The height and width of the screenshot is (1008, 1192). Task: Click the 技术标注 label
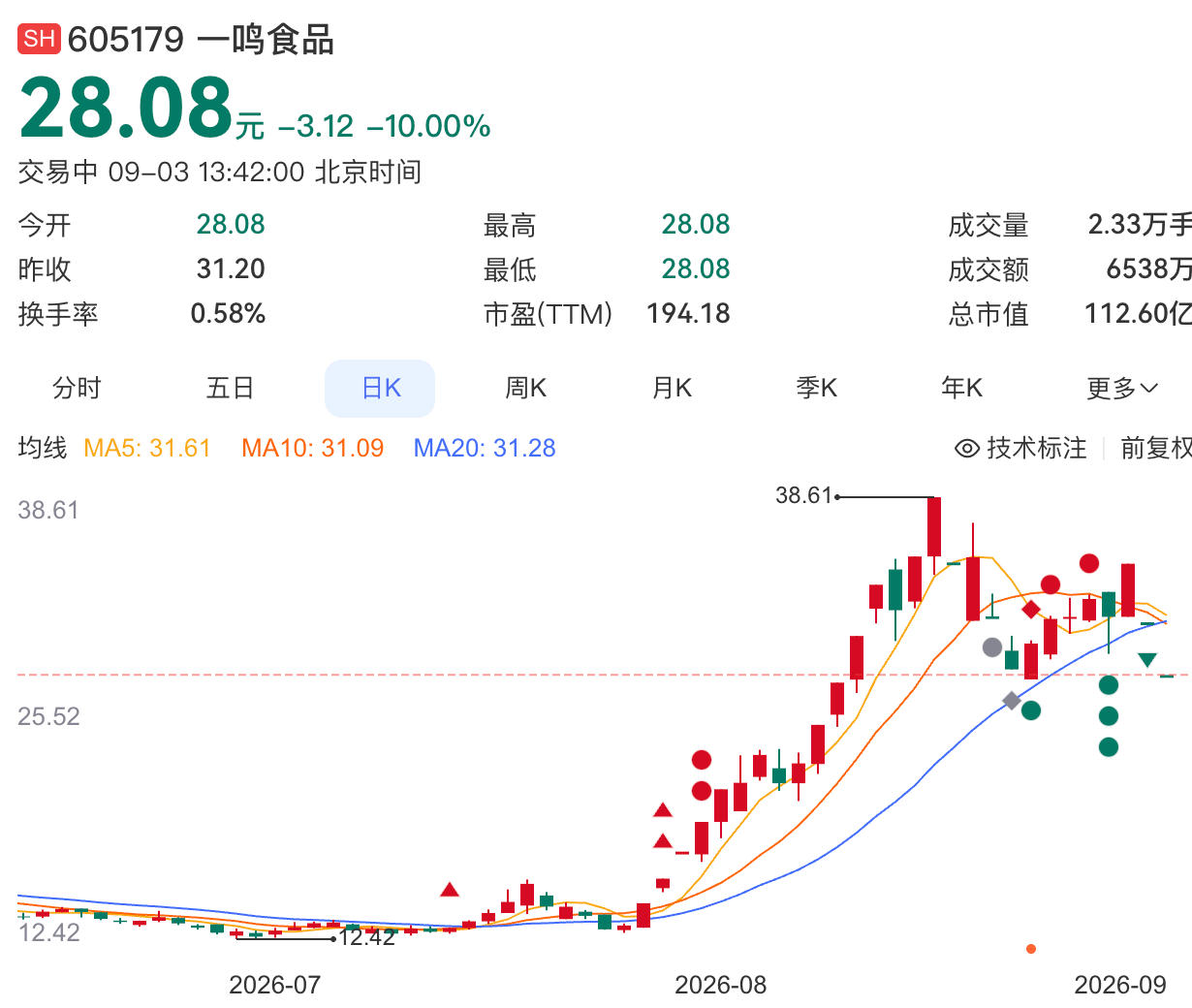pos(1037,448)
